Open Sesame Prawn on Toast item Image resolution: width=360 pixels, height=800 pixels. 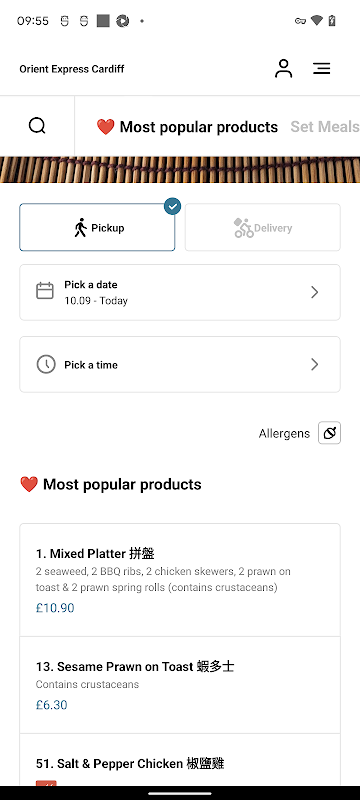[180, 685]
